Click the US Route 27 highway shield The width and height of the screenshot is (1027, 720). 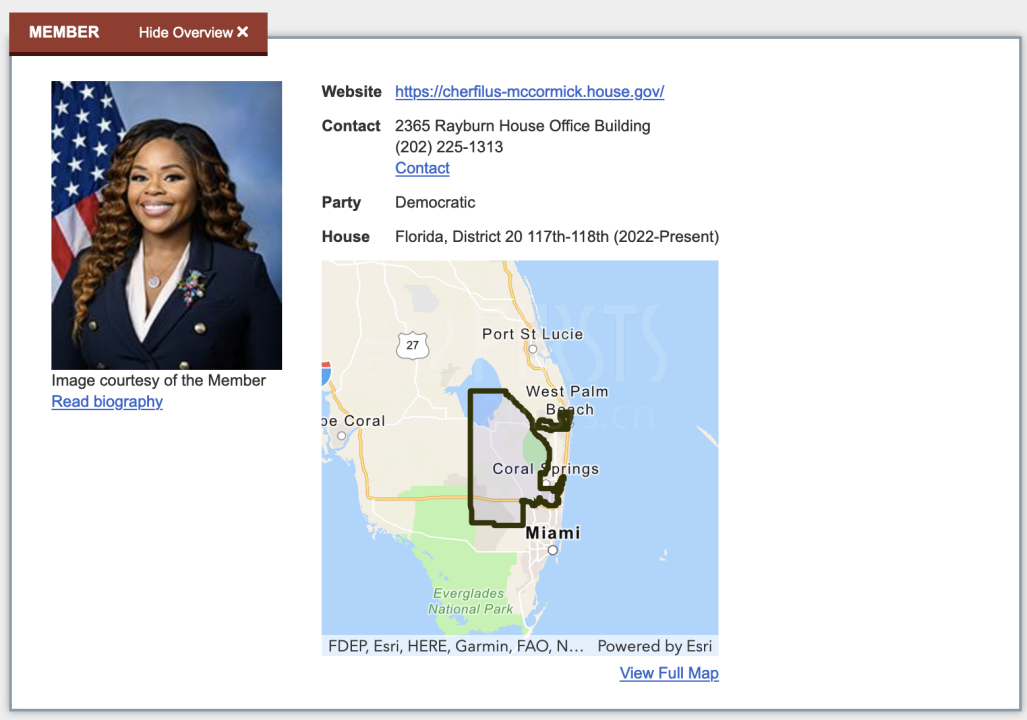tap(411, 346)
